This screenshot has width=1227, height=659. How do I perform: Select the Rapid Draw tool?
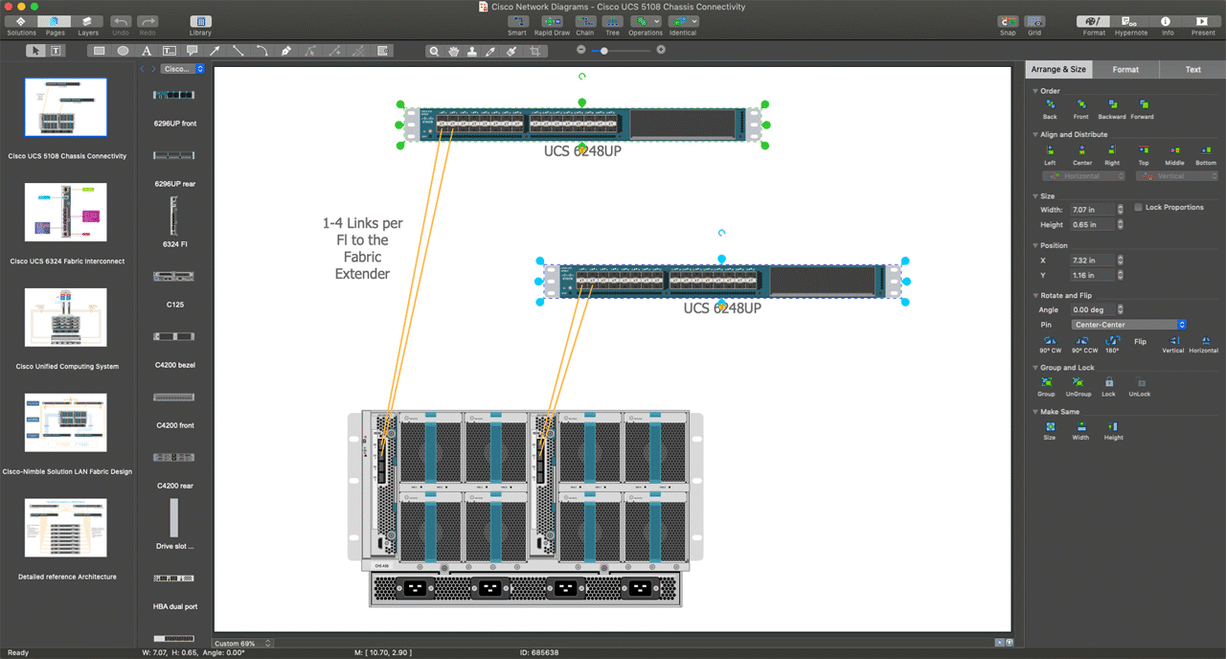click(x=551, y=21)
